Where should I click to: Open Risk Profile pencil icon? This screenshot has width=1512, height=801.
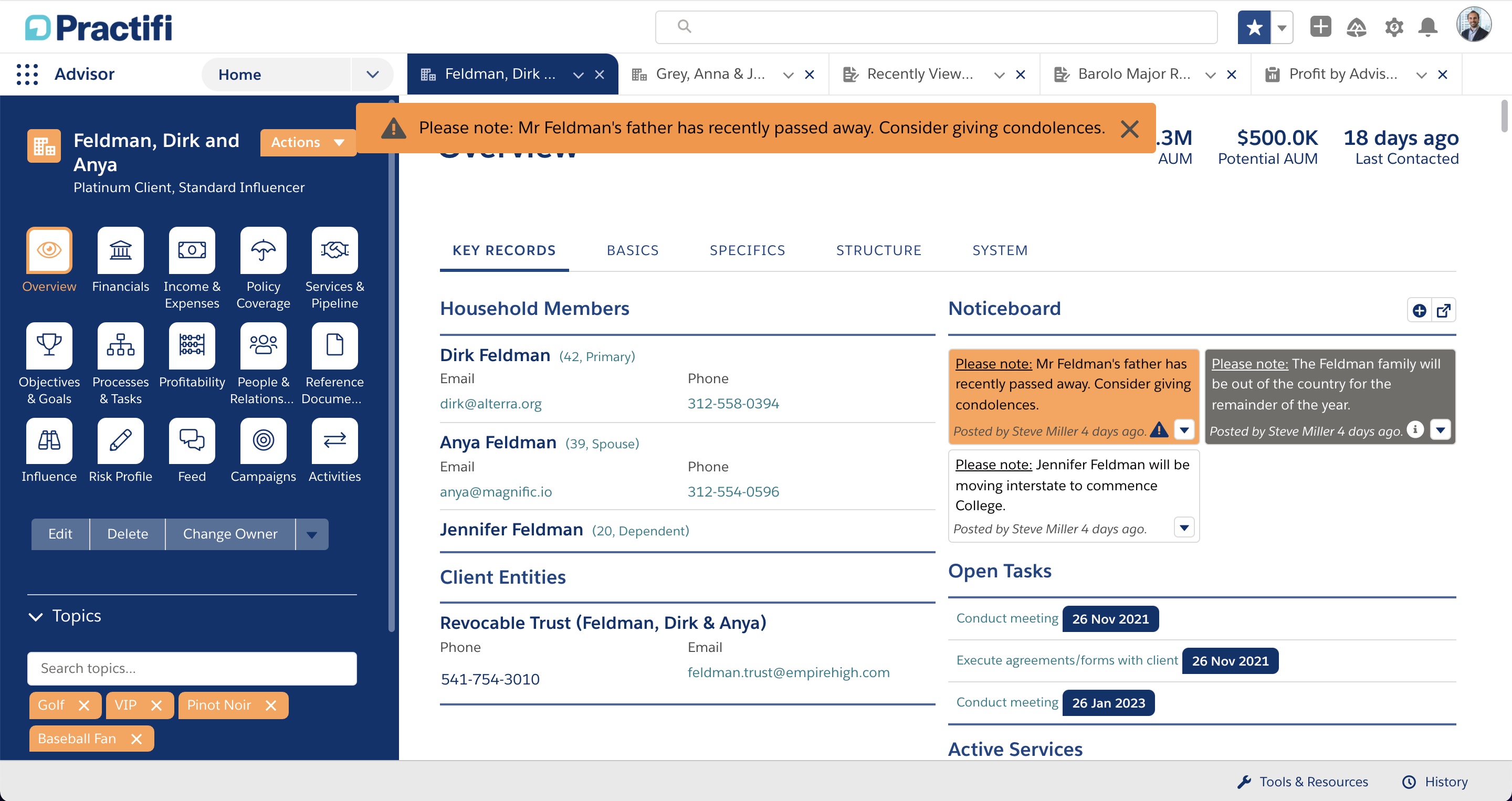coord(120,440)
